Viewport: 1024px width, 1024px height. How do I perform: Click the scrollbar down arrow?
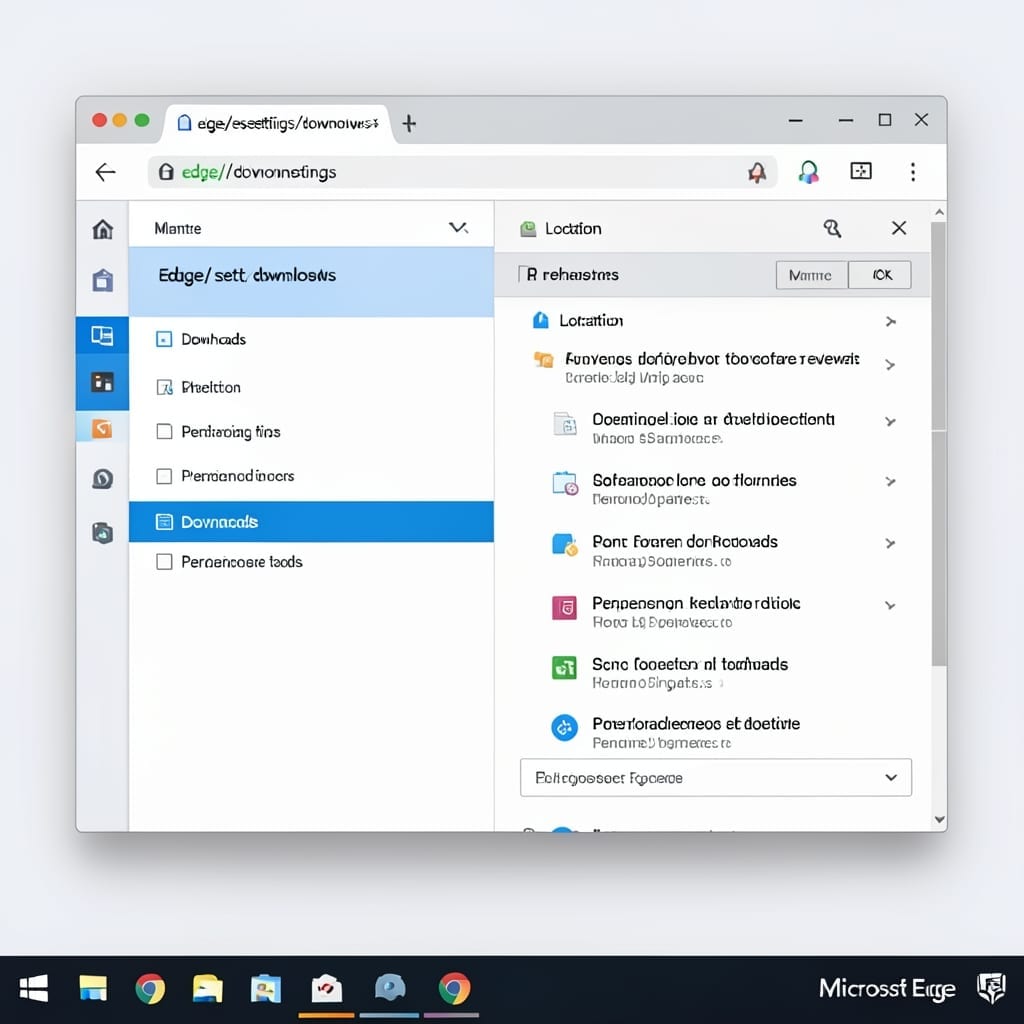click(x=939, y=820)
